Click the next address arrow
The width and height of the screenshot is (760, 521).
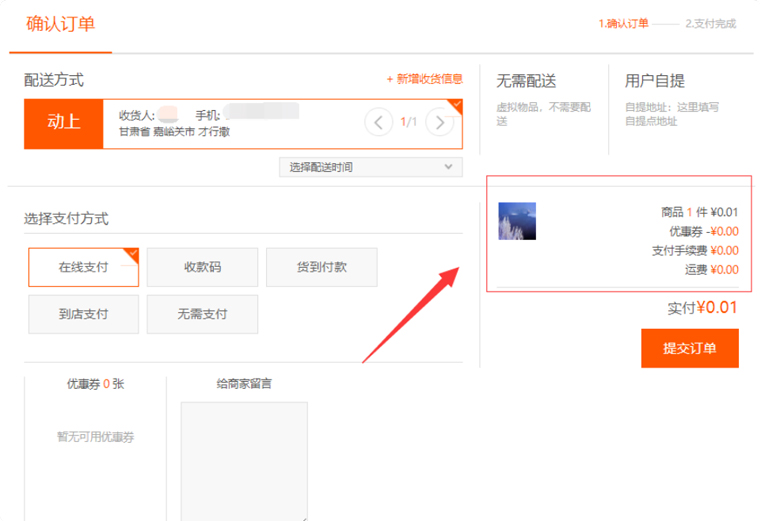[439, 123]
